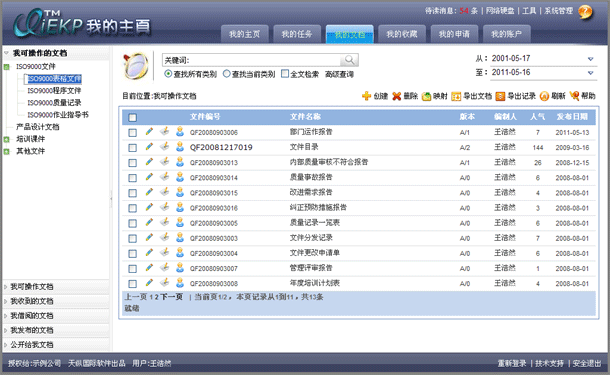The width and height of the screenshot is (610, 375).
Task: Select the search all categories radio button
Action: click(168, 74)
